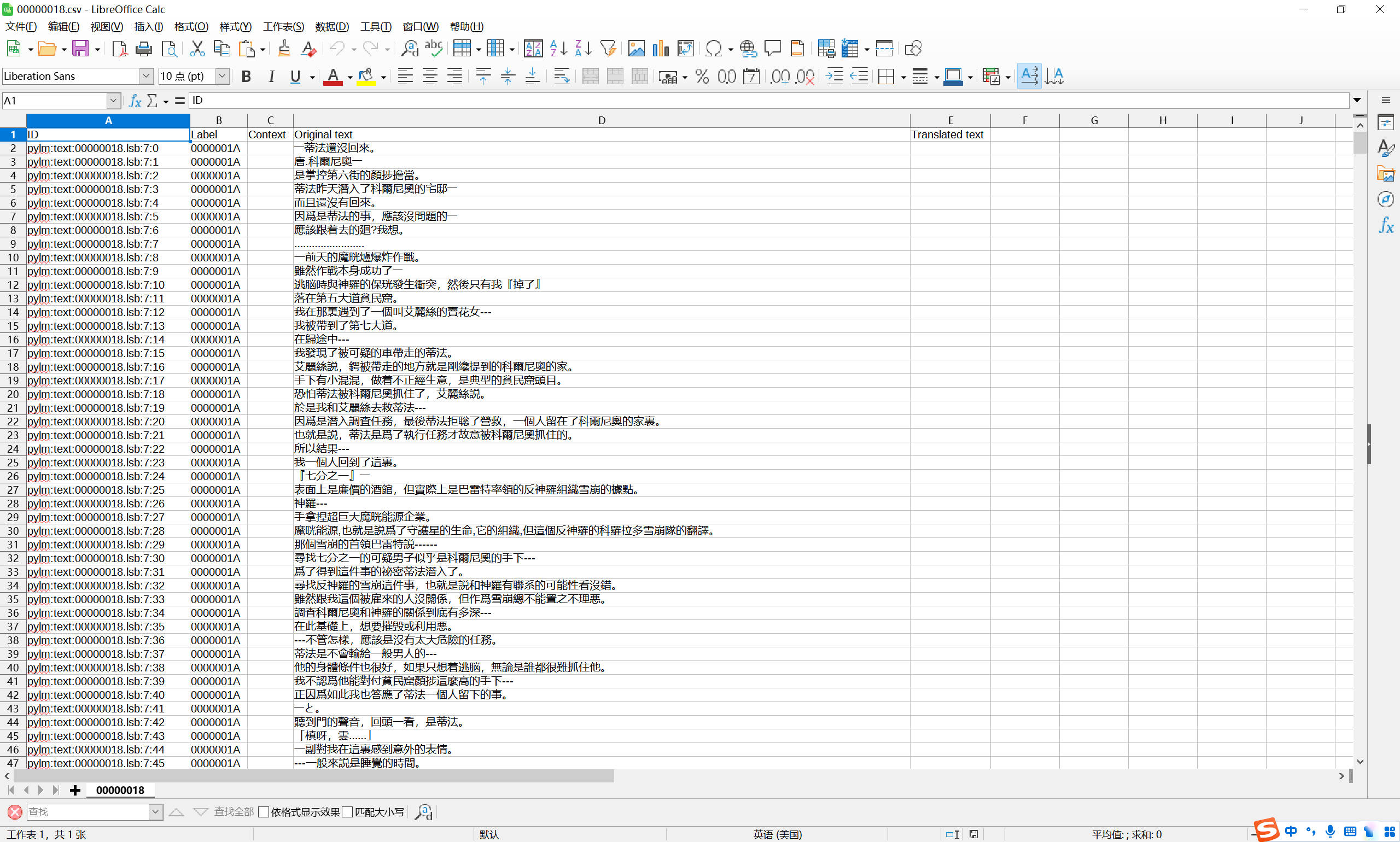Viewport: 1400px width, 842px height.
Task: Export the spreadsheet directly as PDF
Action: pos(120,48)
